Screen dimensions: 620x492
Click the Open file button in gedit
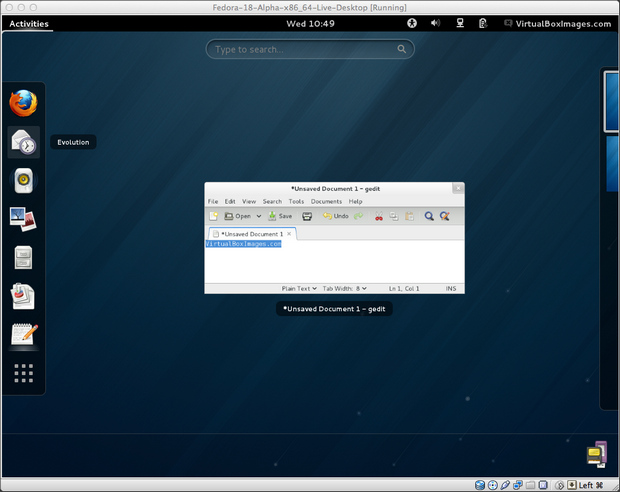pos(238,216)
